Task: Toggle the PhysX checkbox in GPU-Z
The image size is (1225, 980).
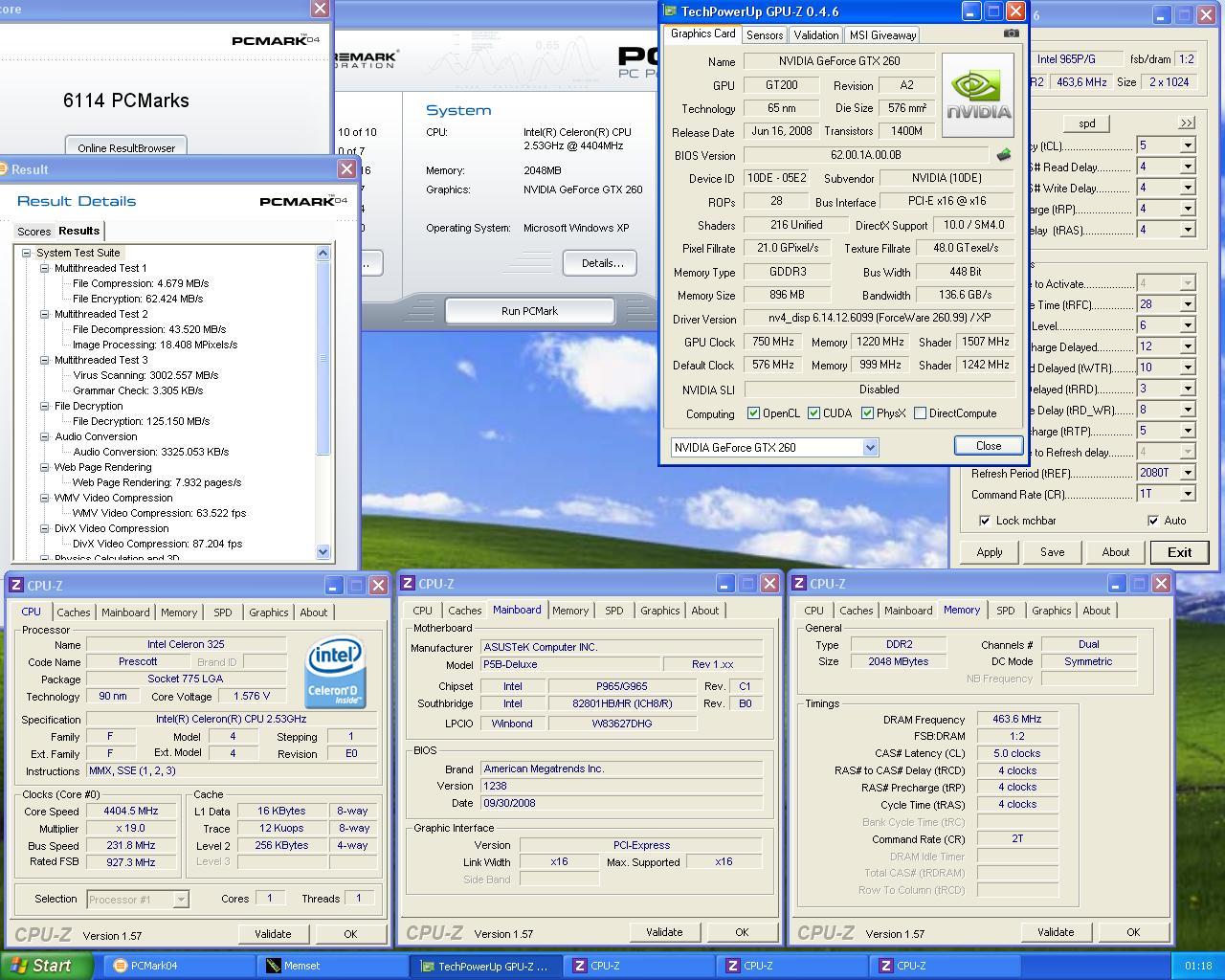Action: (x=867, y=413)
